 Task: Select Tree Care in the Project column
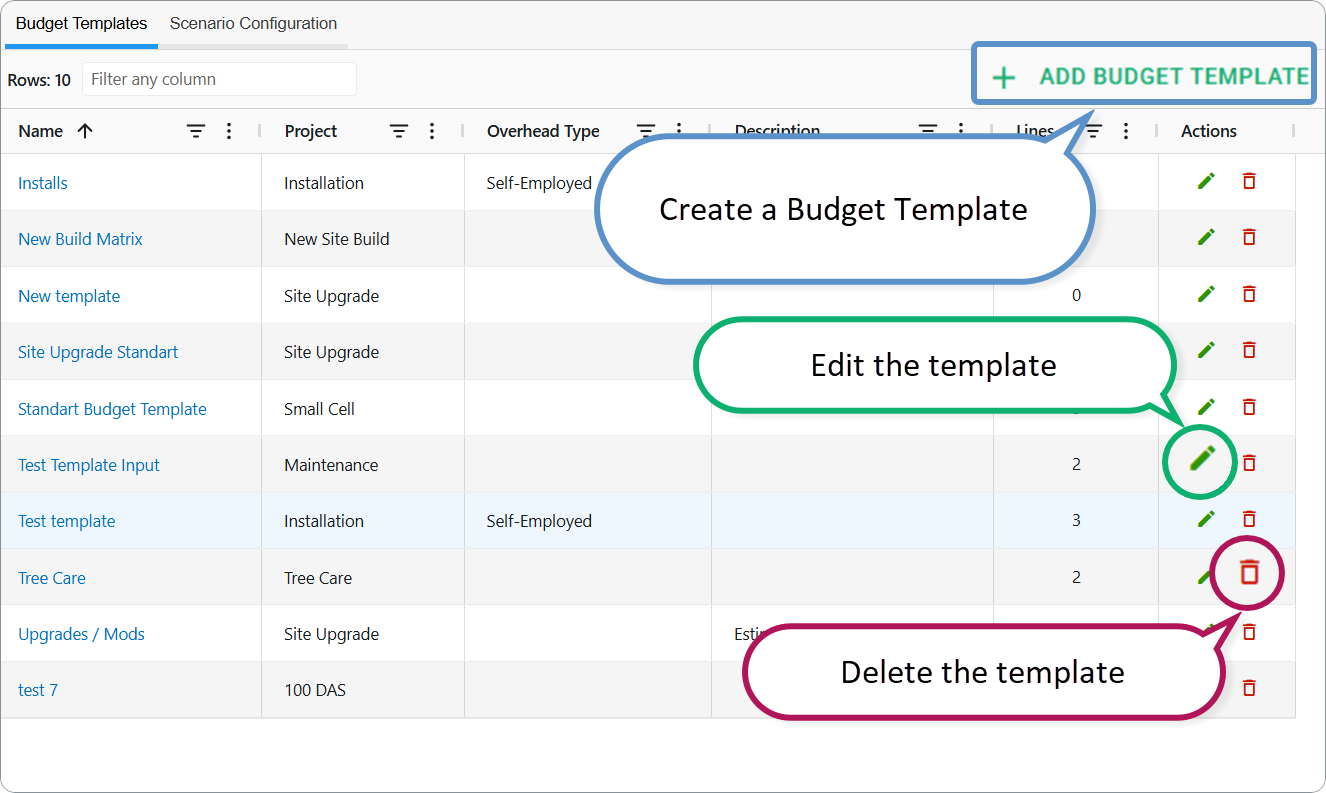318,578
